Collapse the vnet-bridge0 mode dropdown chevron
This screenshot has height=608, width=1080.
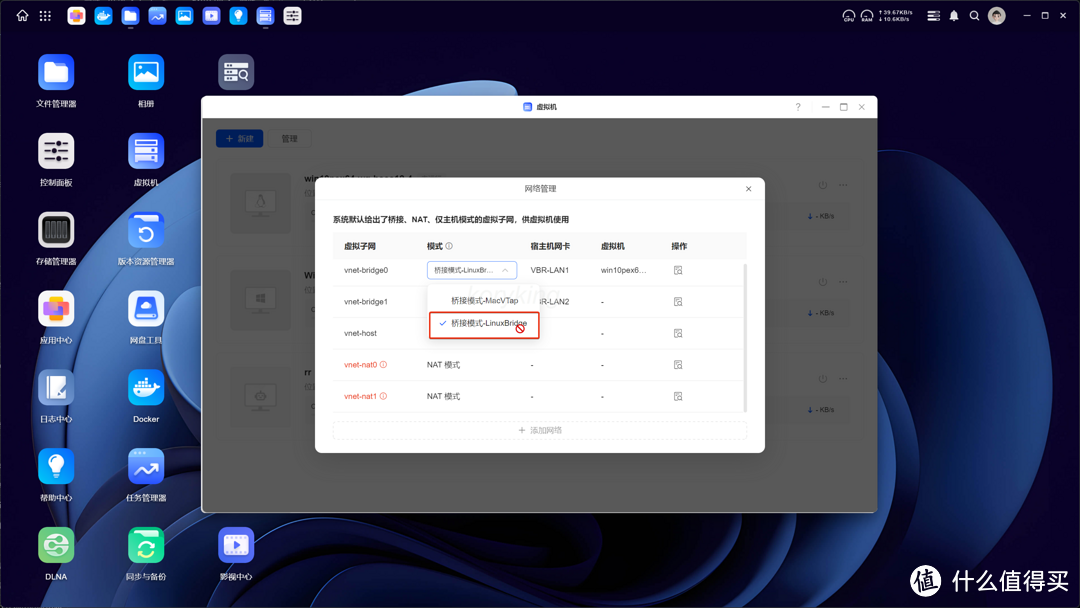tap(507, 270)
